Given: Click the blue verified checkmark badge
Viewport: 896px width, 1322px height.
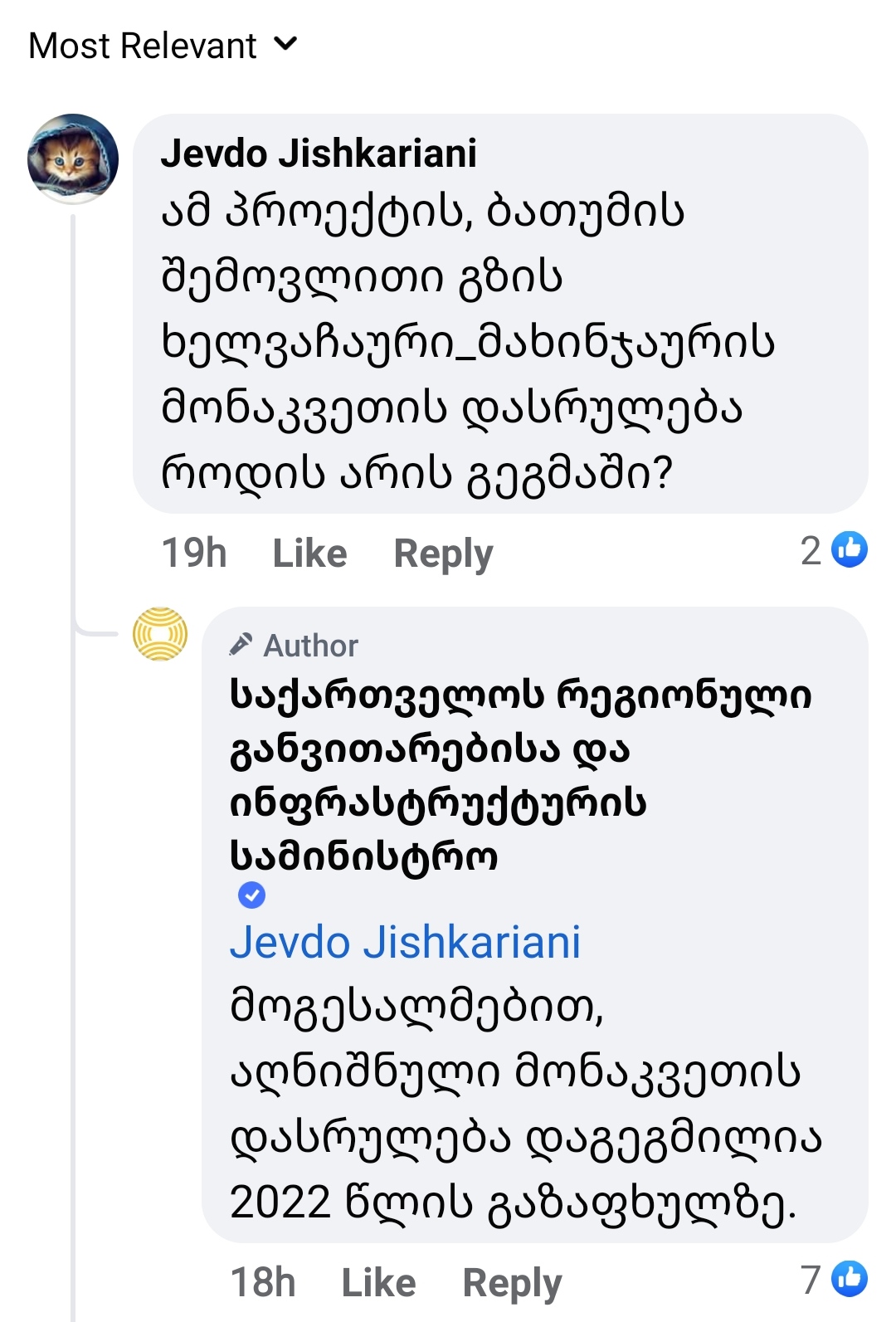Looking at the screenshot, I should 251,895.
